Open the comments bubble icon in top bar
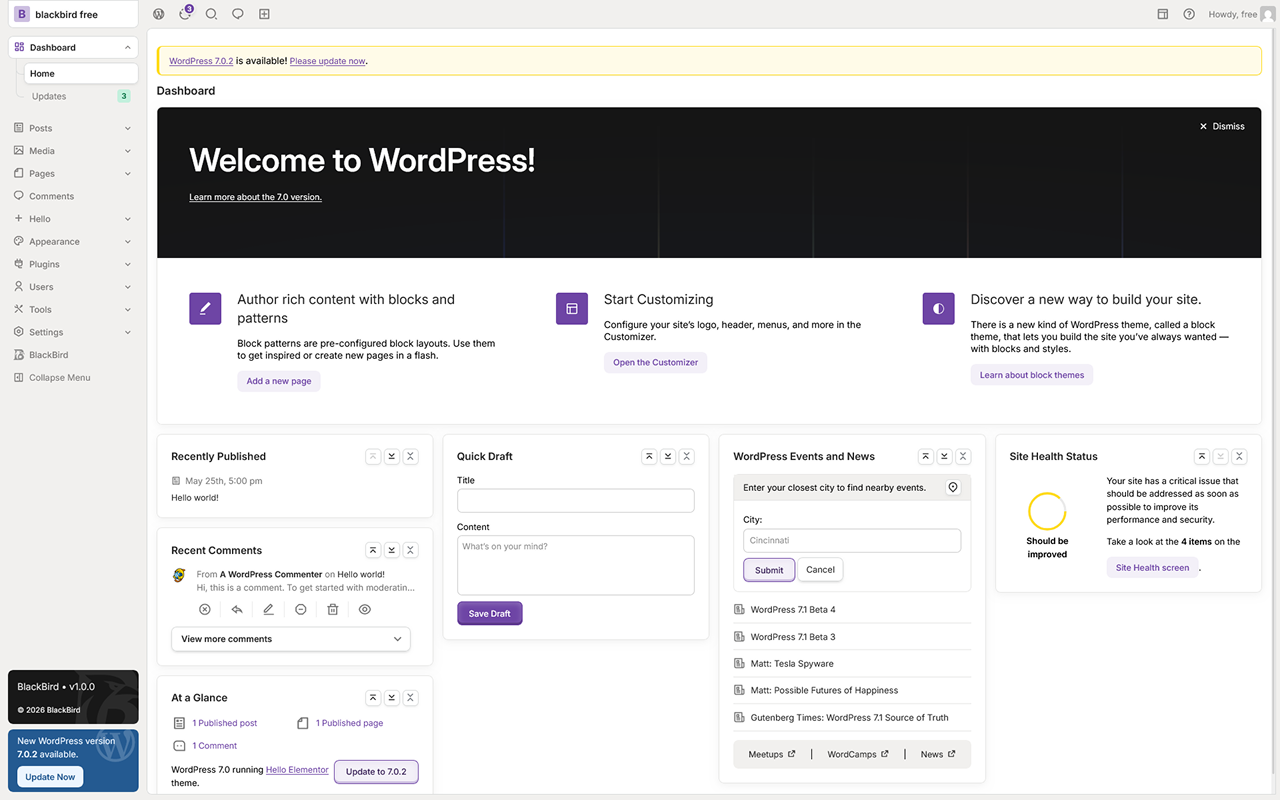Screen dimensions: 1280x800 (x=238, y=14)
